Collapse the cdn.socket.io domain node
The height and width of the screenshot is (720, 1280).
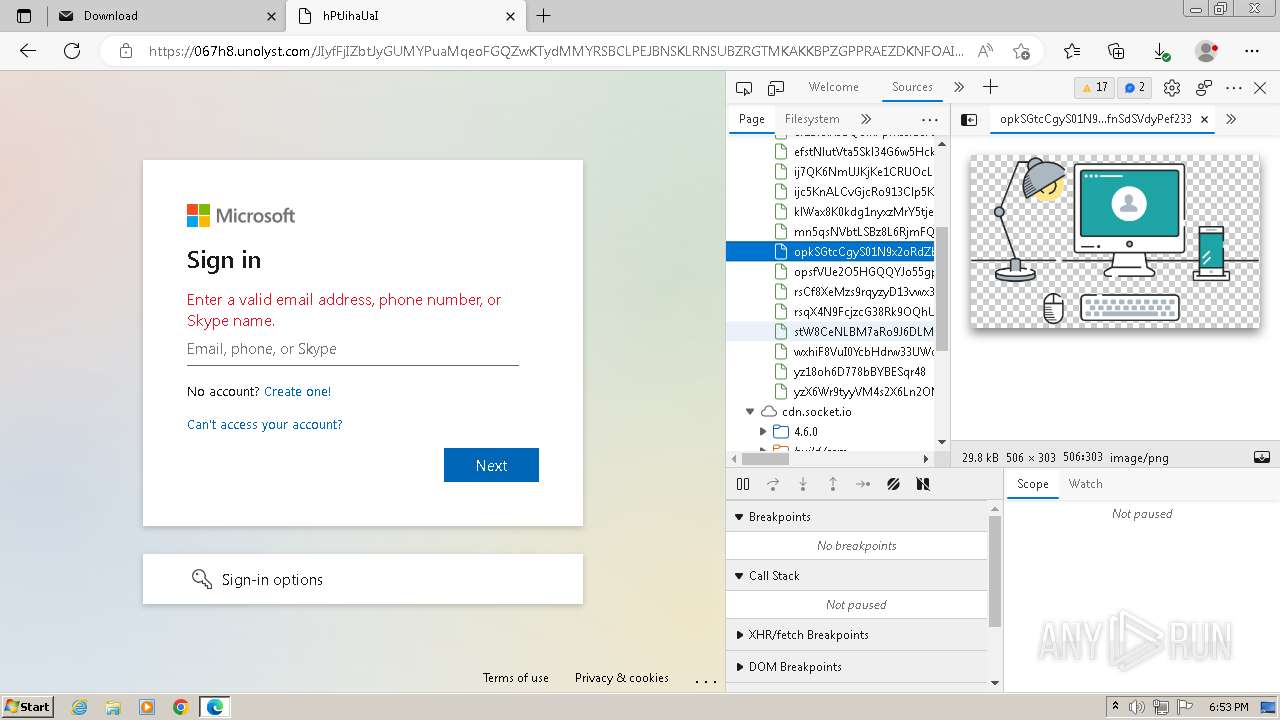pos(750,412)
